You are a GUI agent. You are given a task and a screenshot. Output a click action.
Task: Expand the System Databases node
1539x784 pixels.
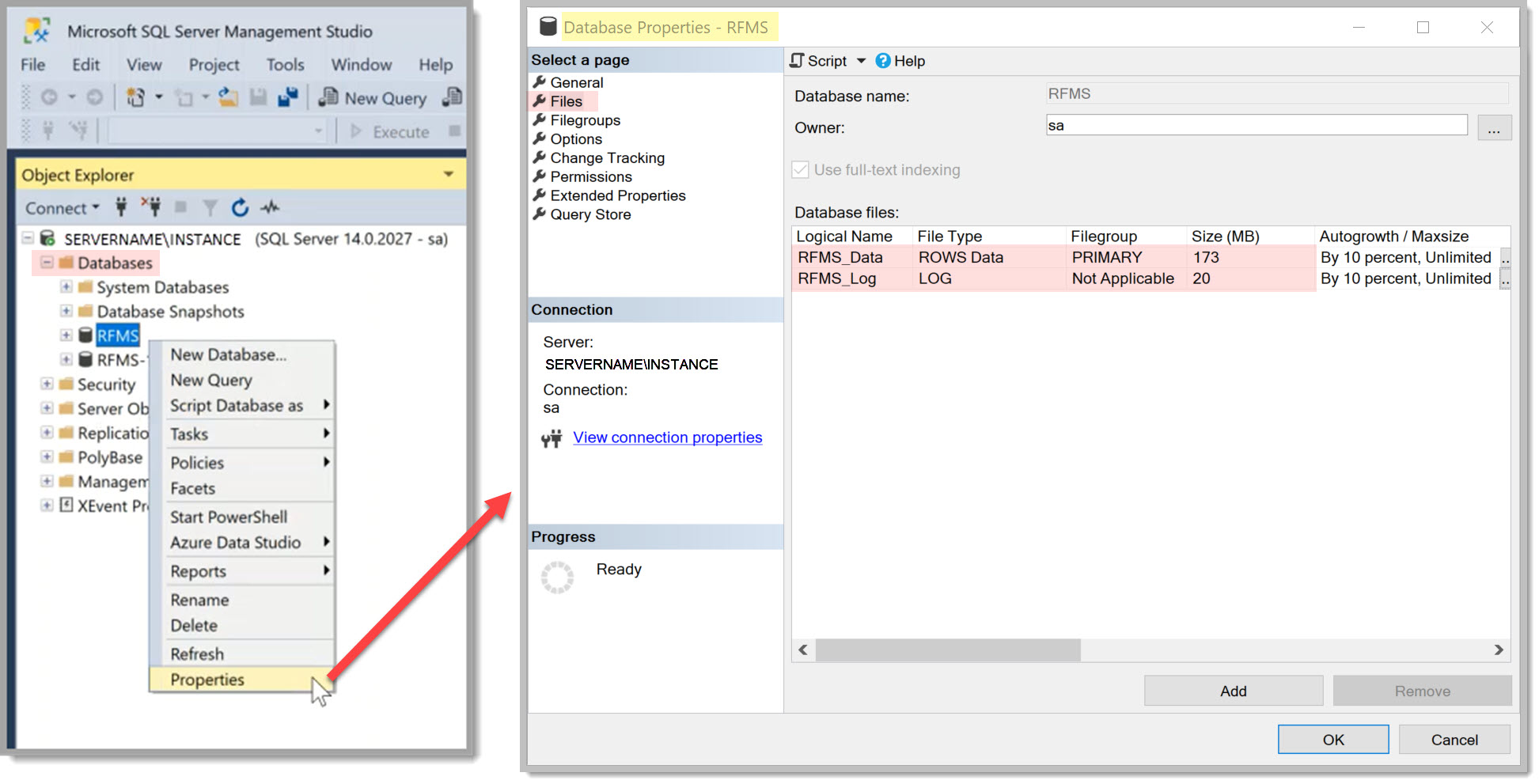(66, 286)
